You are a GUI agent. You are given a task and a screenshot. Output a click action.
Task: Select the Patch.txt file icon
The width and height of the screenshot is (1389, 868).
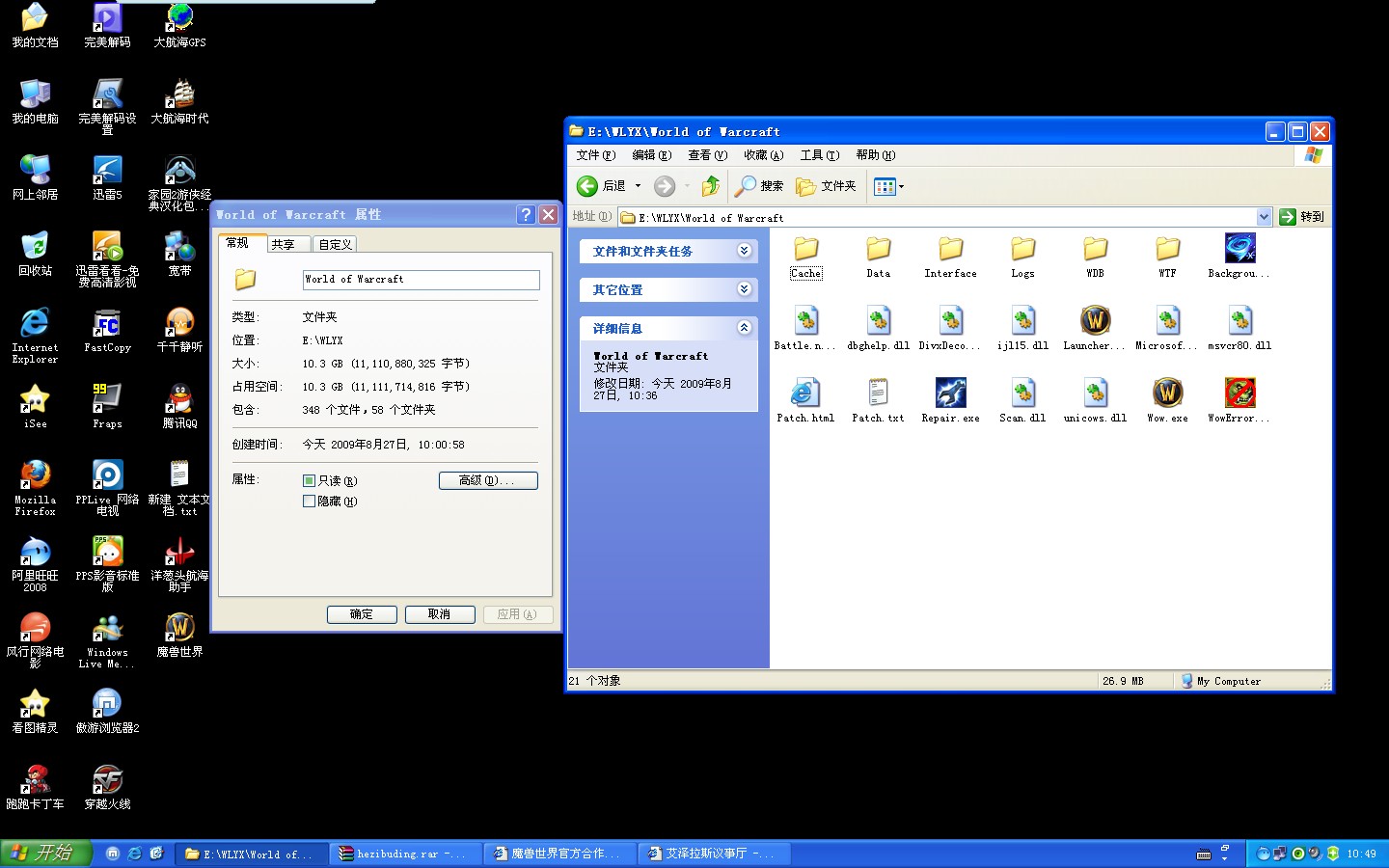879,393
